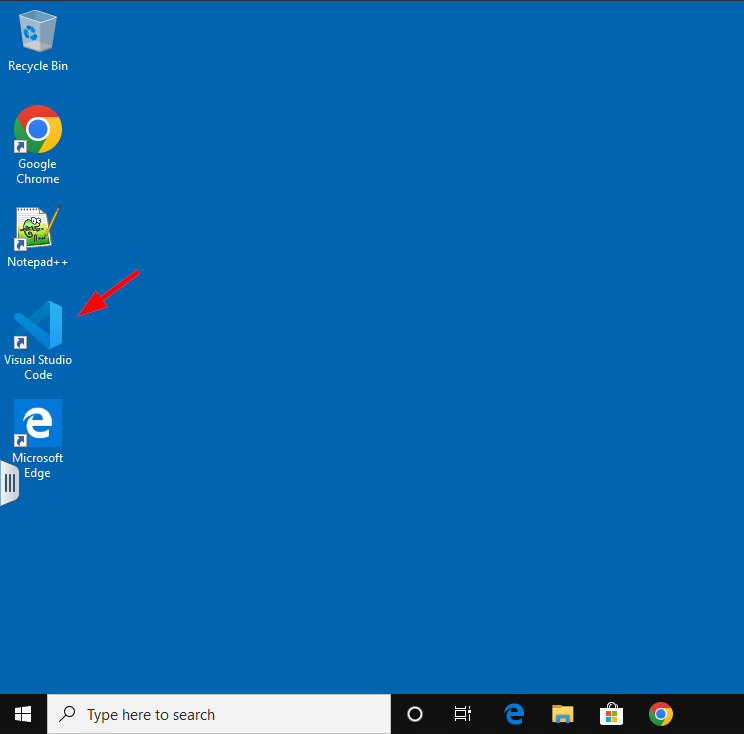Launch Chrome from the taskbar
The height and width of the screenshot is (734, 744).
660,714
